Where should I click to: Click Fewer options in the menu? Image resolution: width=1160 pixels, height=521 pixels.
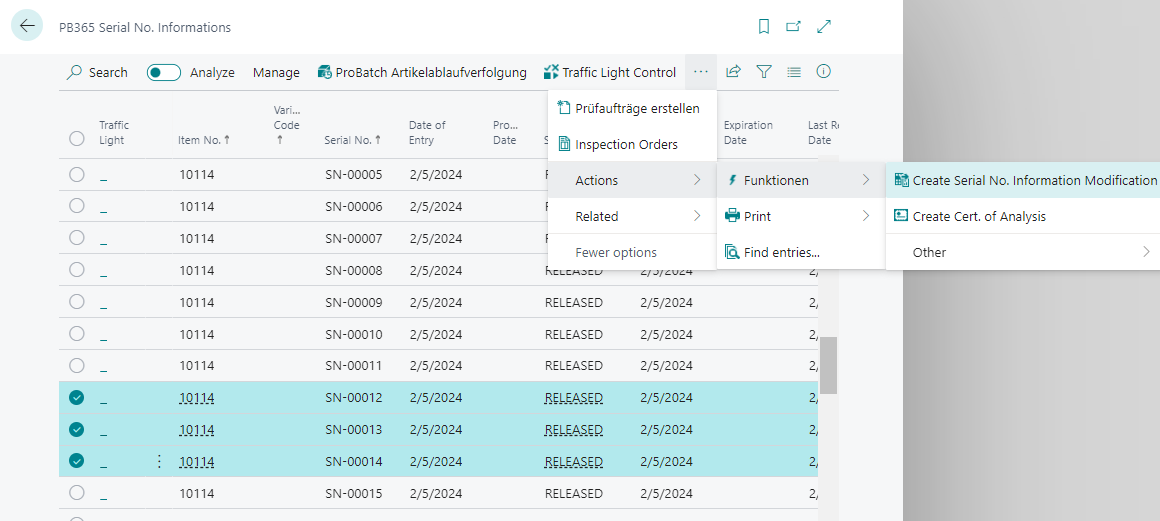coord(633,252)
